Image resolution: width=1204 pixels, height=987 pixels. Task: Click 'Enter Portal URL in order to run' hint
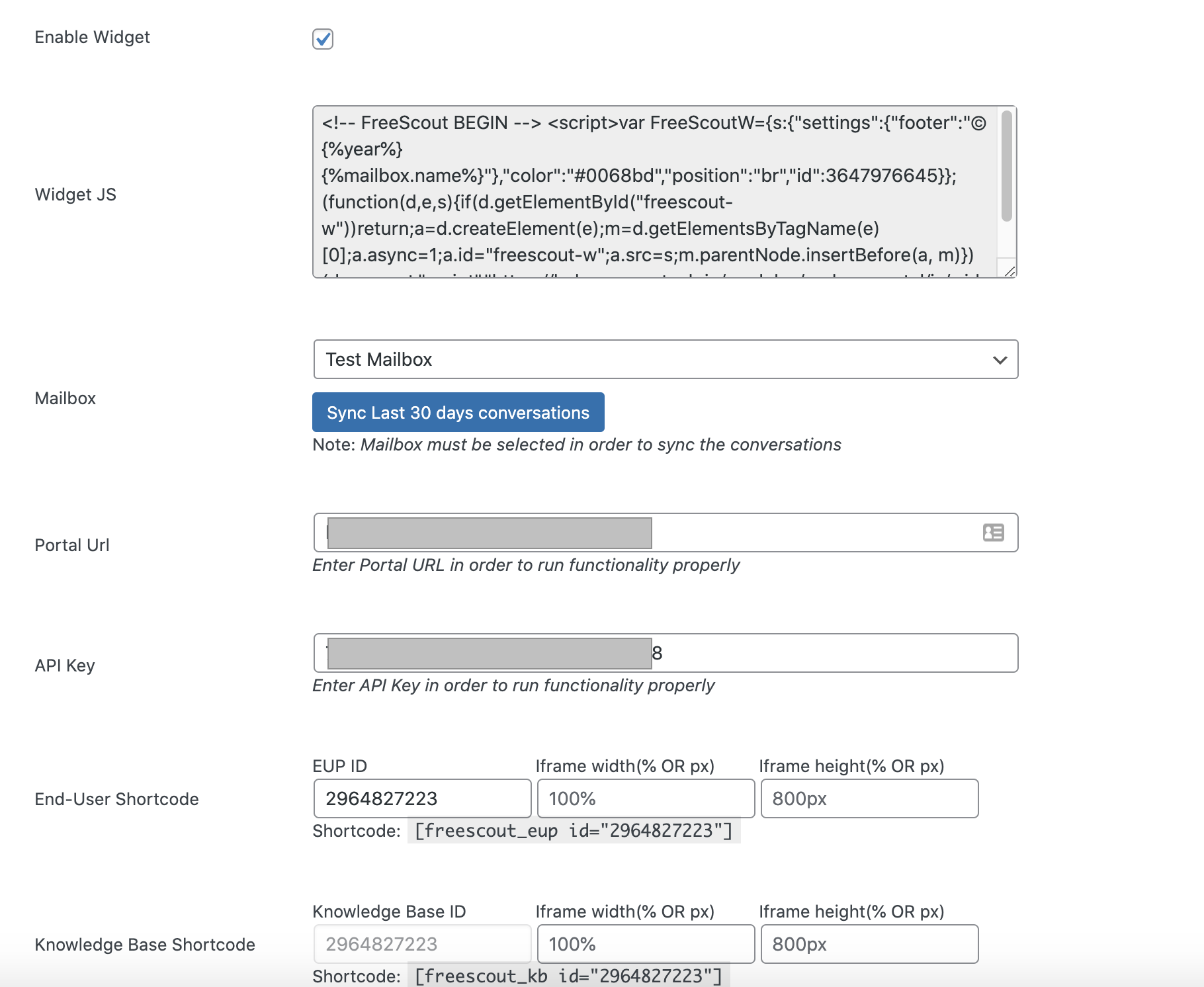(x=526, y=565)
